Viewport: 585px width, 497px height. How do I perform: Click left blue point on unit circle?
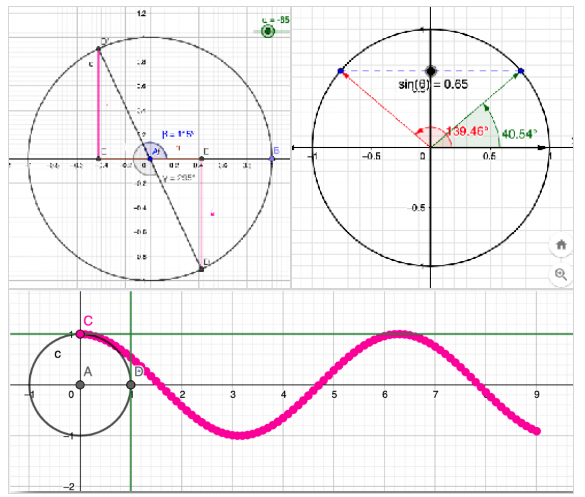click(340, 71)
